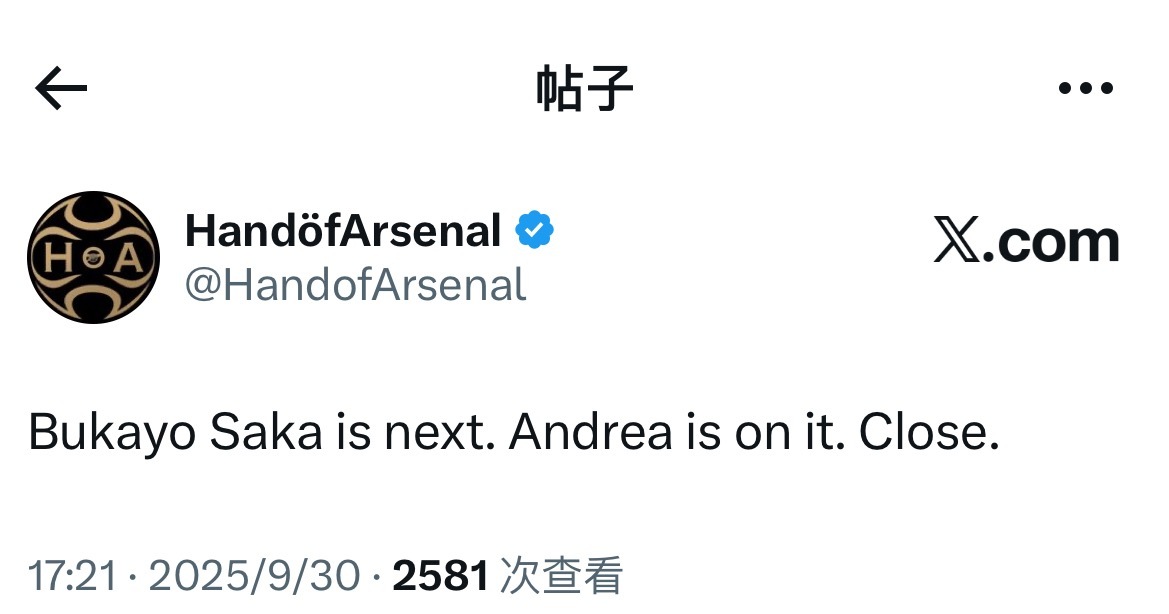Tap the 帖子 page title
The image size is (1169, 614).
pos(584,88)
